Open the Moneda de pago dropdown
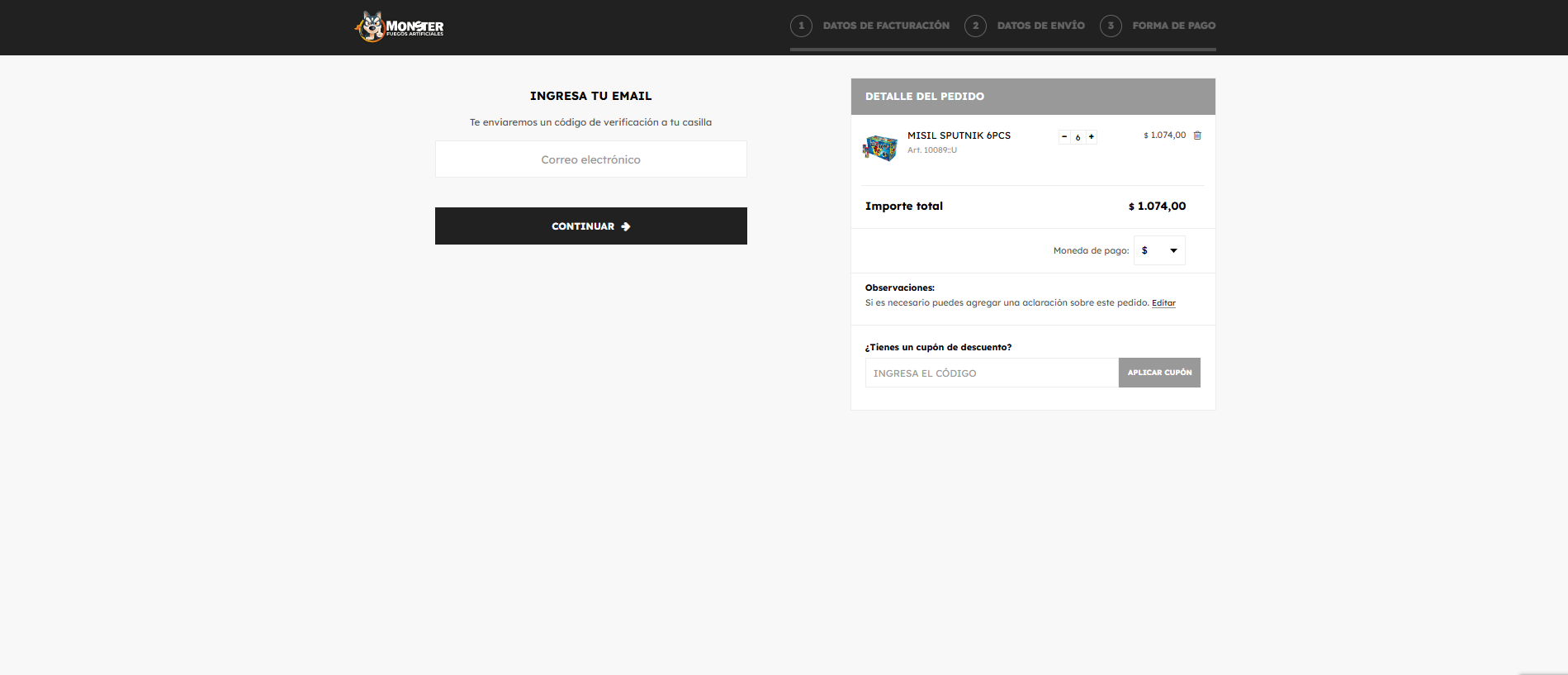This screenshot has width=1568, height=675. click(x=1159, y=250)
